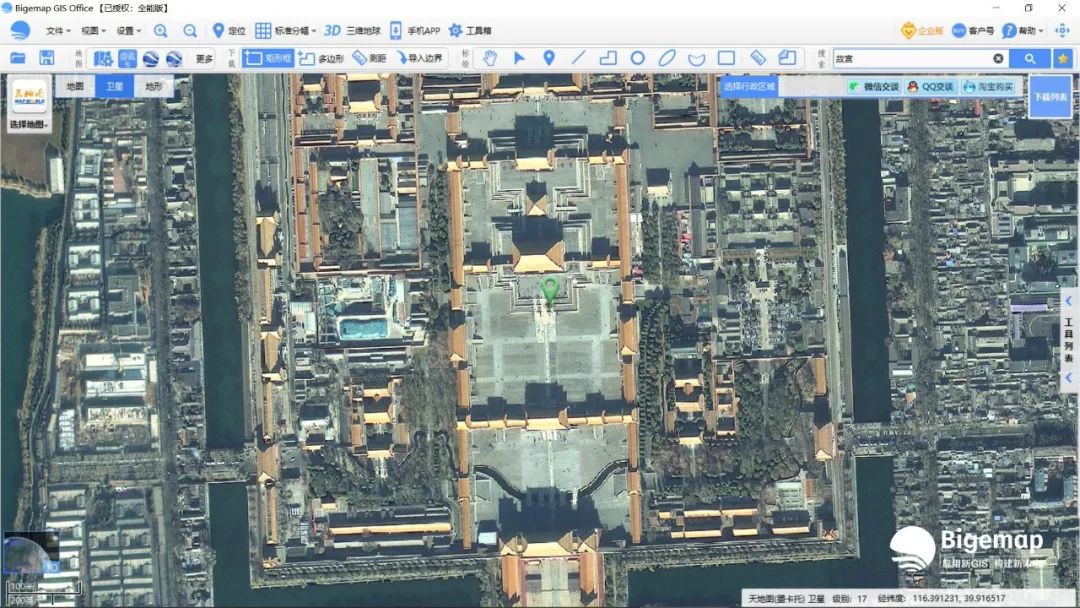Launch the 3D 三维地球 globe view
Image resolution: width=1080 pixels, height=608 pixels.
tap(352, 31)
